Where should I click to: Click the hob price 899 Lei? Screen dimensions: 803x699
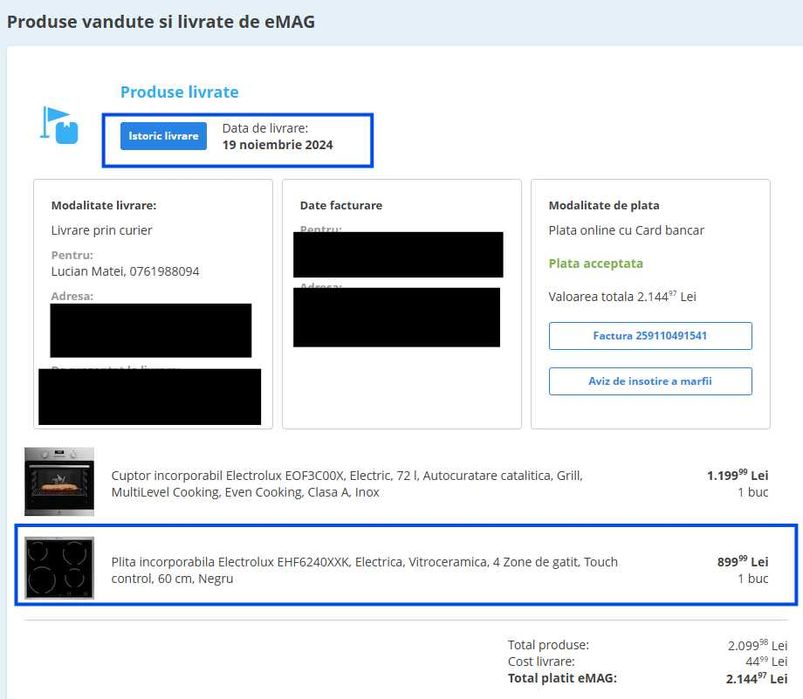pos(743,561)
